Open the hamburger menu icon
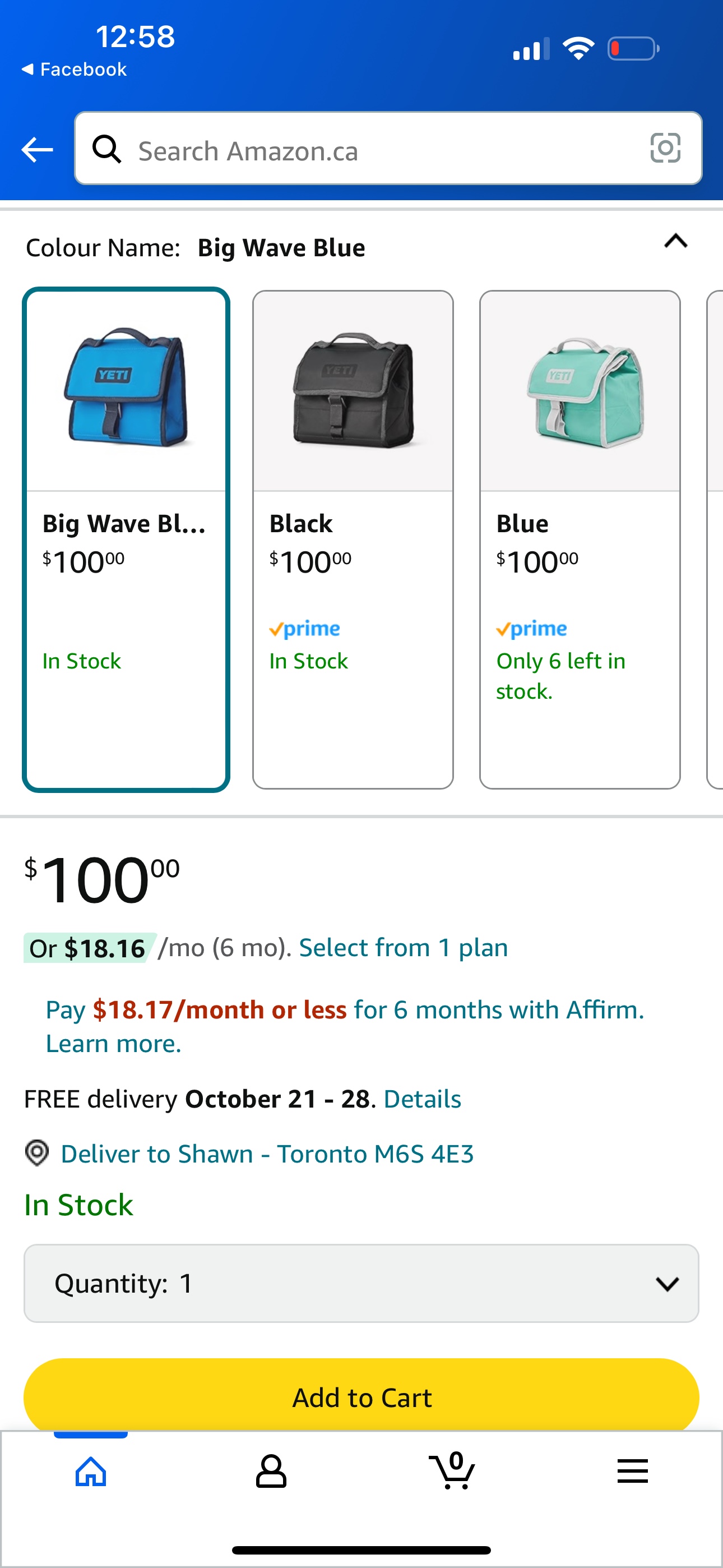 [x=632, y=1472]
